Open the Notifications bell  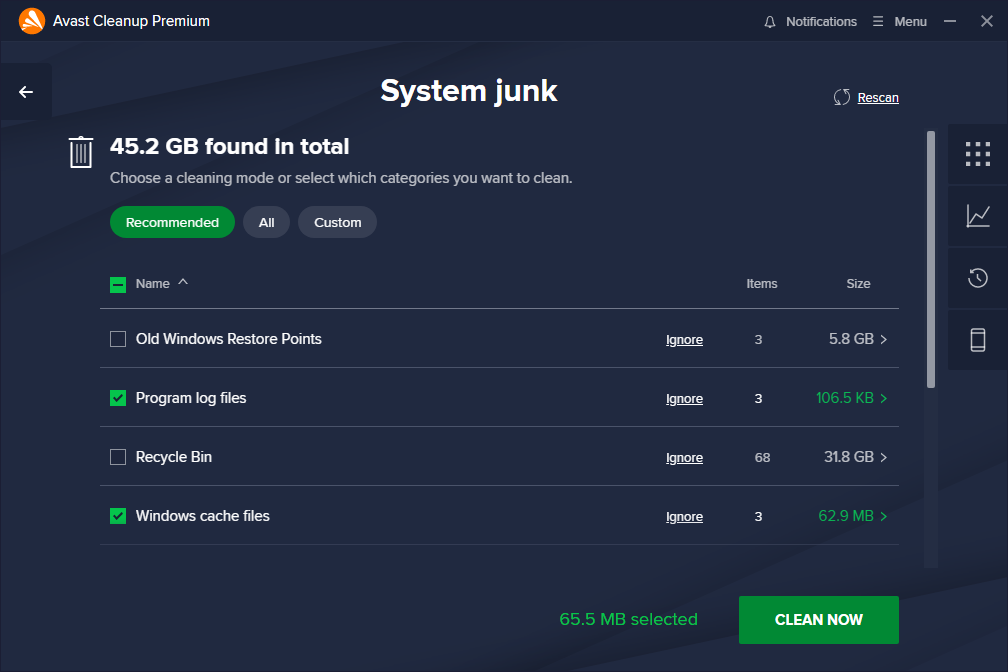click(x=768, y=21)
